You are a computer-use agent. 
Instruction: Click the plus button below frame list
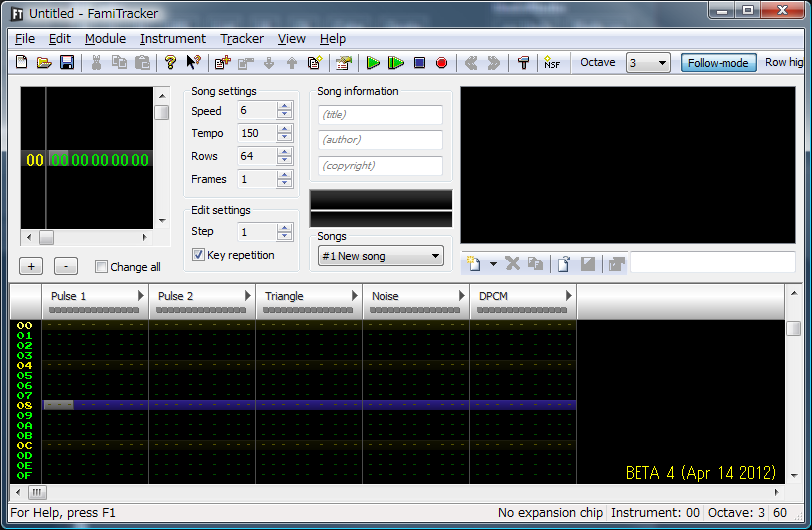31,266
